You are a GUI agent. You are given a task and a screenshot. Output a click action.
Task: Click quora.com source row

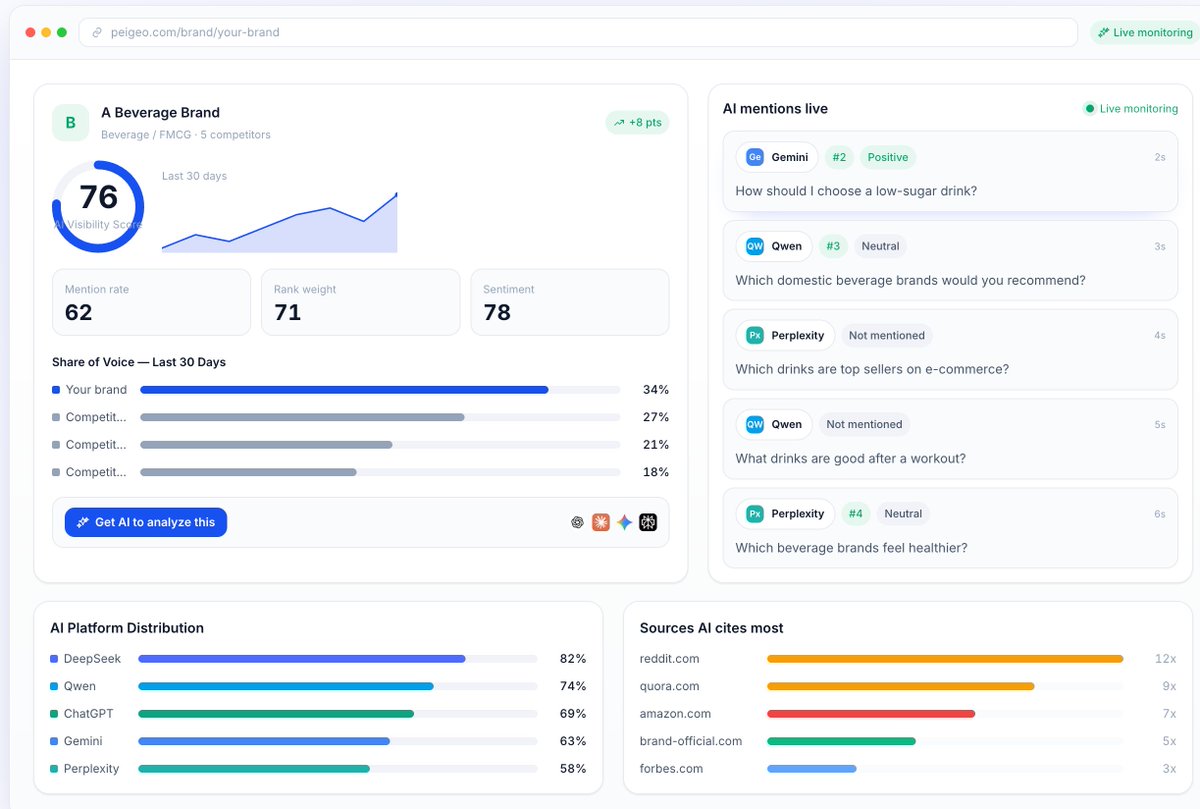908,686
